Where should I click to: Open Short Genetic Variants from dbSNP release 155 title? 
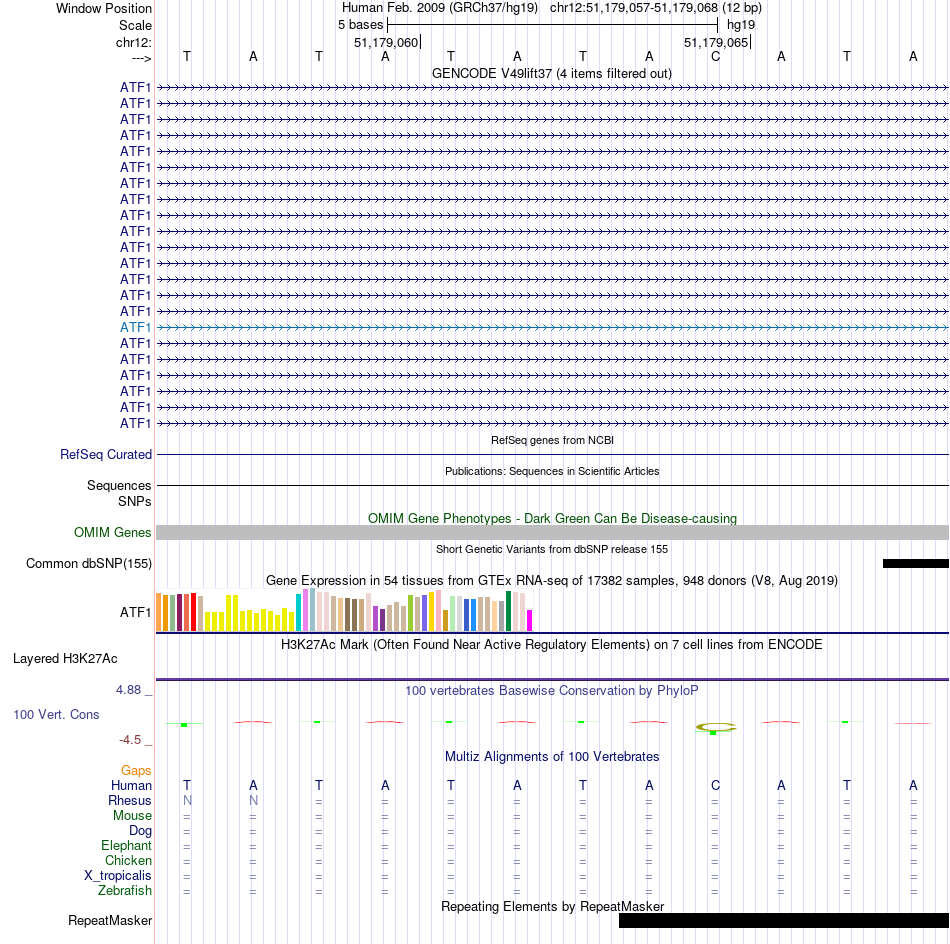tap(552, 549)
